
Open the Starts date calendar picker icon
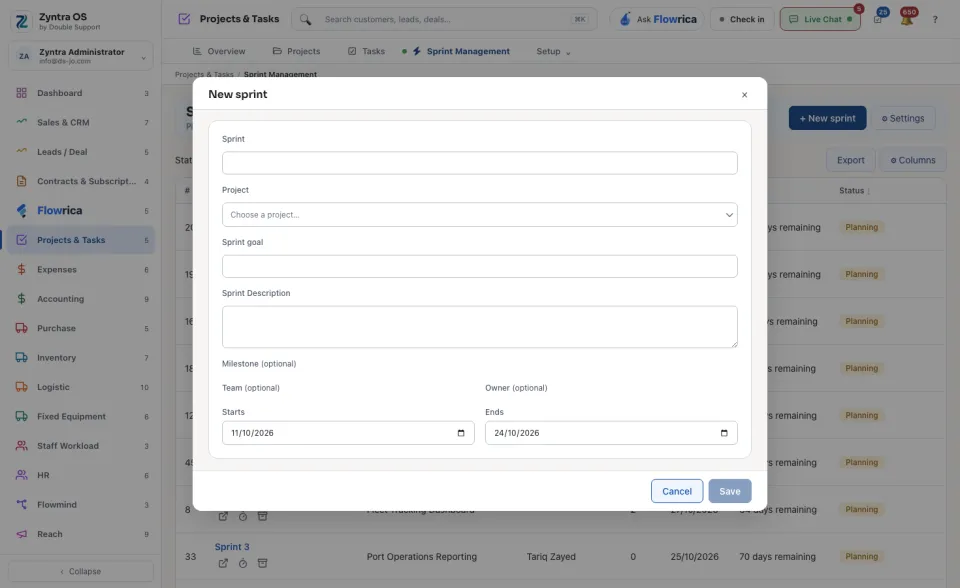coord(461,433)
